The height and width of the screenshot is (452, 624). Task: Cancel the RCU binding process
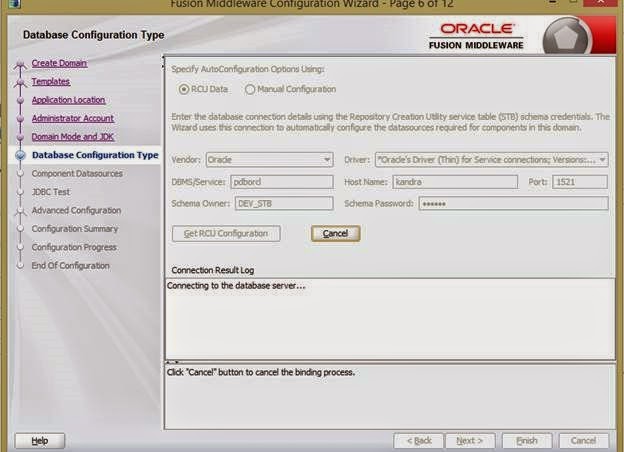[x=335, y=234]
